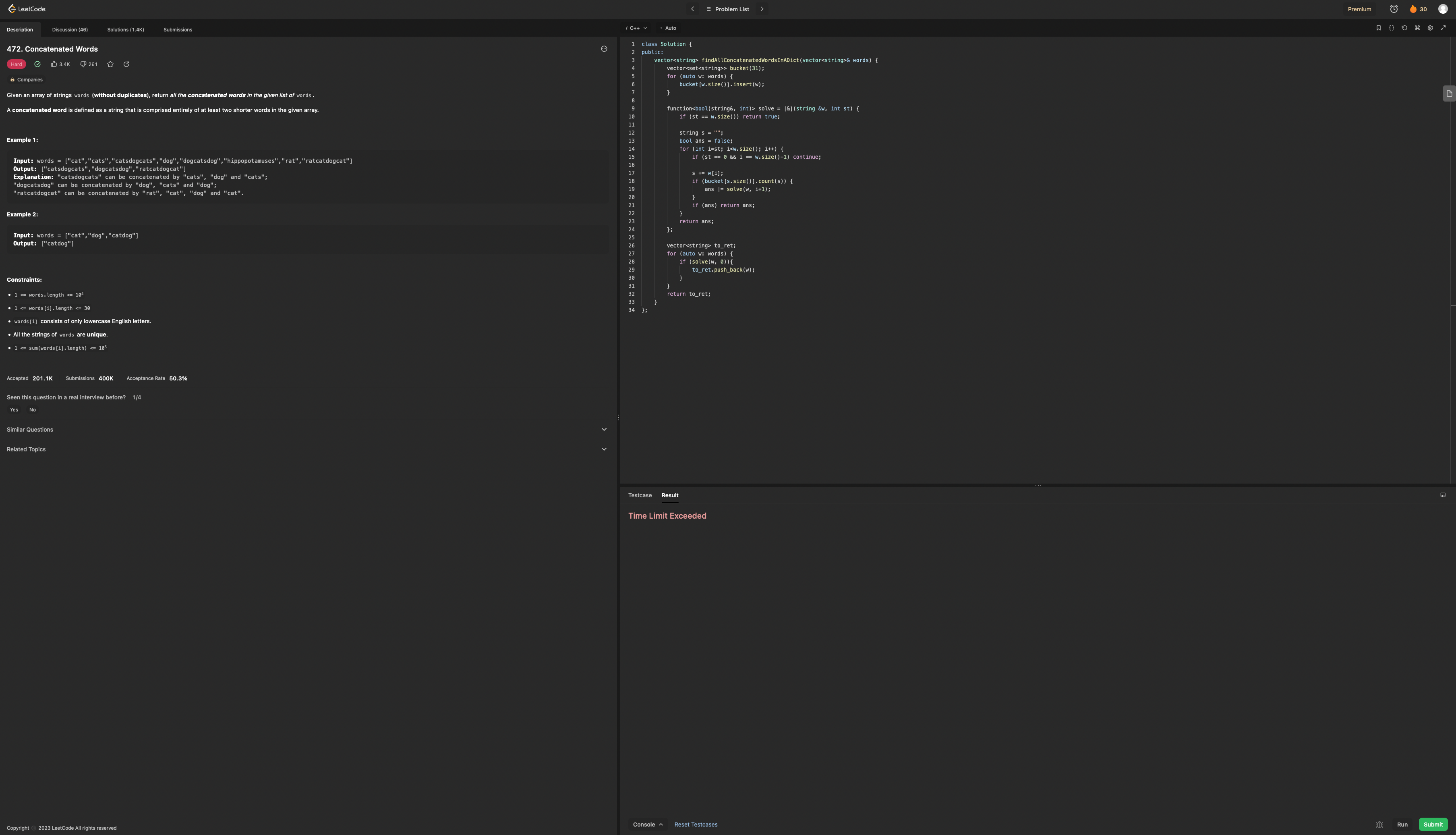
Task: Click the Reset Testcases link
Action: click(x=696, y=825)
